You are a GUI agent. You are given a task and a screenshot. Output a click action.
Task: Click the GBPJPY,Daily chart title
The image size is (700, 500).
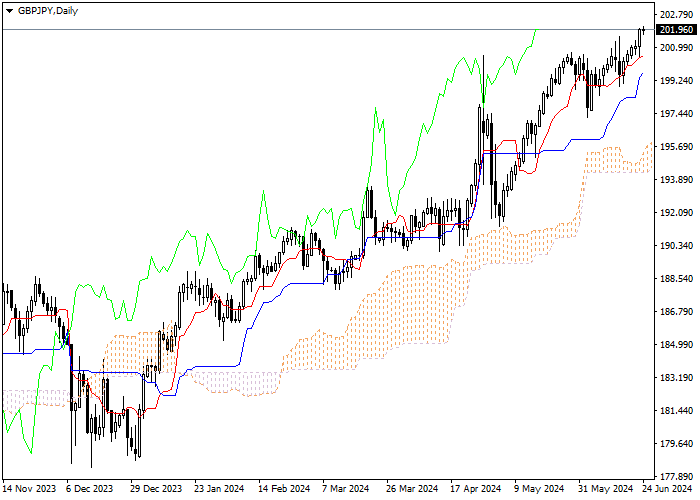click(48, 11)
